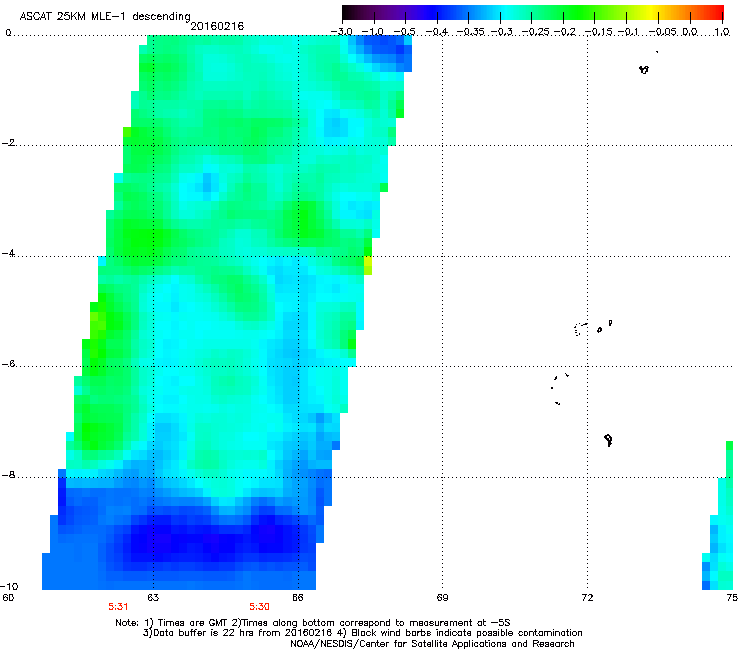Click the NOAA/NESDIS credit line
This screenshot has width=740, height=650.
[x=432, y=644]
